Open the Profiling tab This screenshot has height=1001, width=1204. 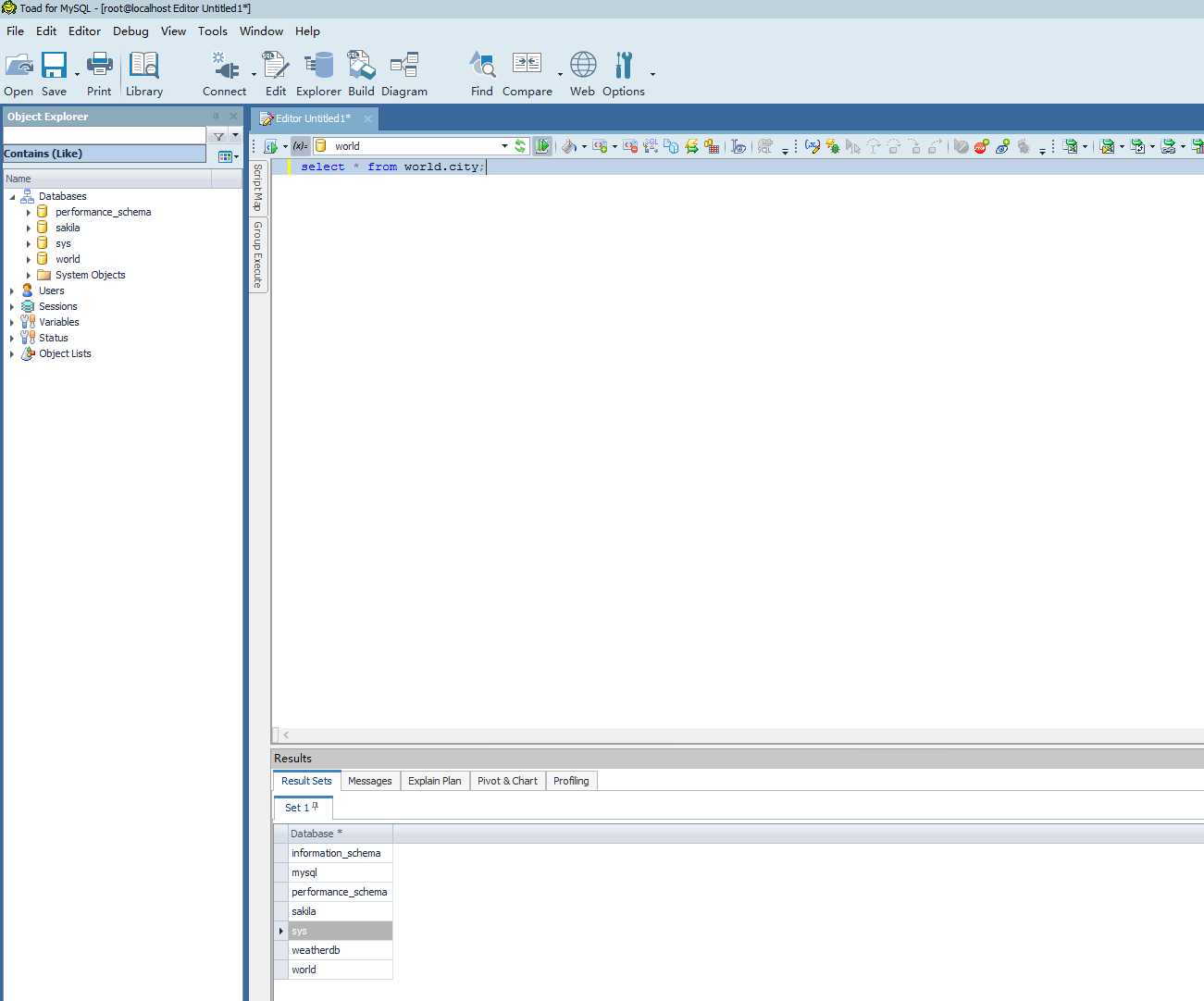(x=571, y=781)
